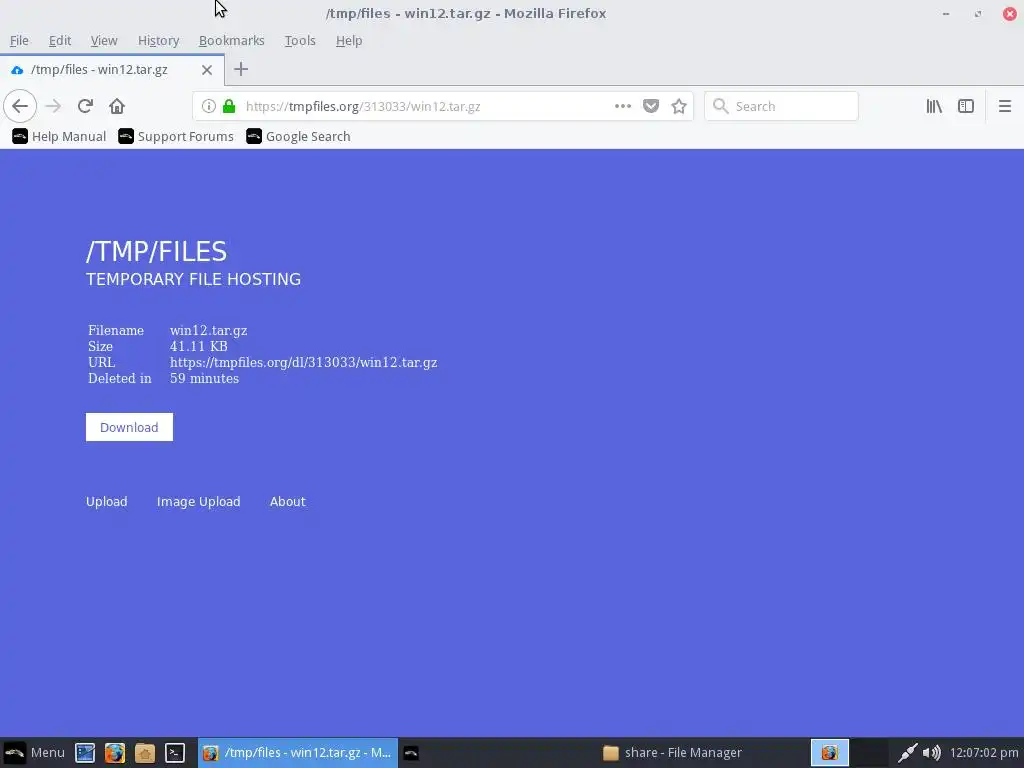Follow the Upload link
1024x768 pixels.
[x=106, y=502]
